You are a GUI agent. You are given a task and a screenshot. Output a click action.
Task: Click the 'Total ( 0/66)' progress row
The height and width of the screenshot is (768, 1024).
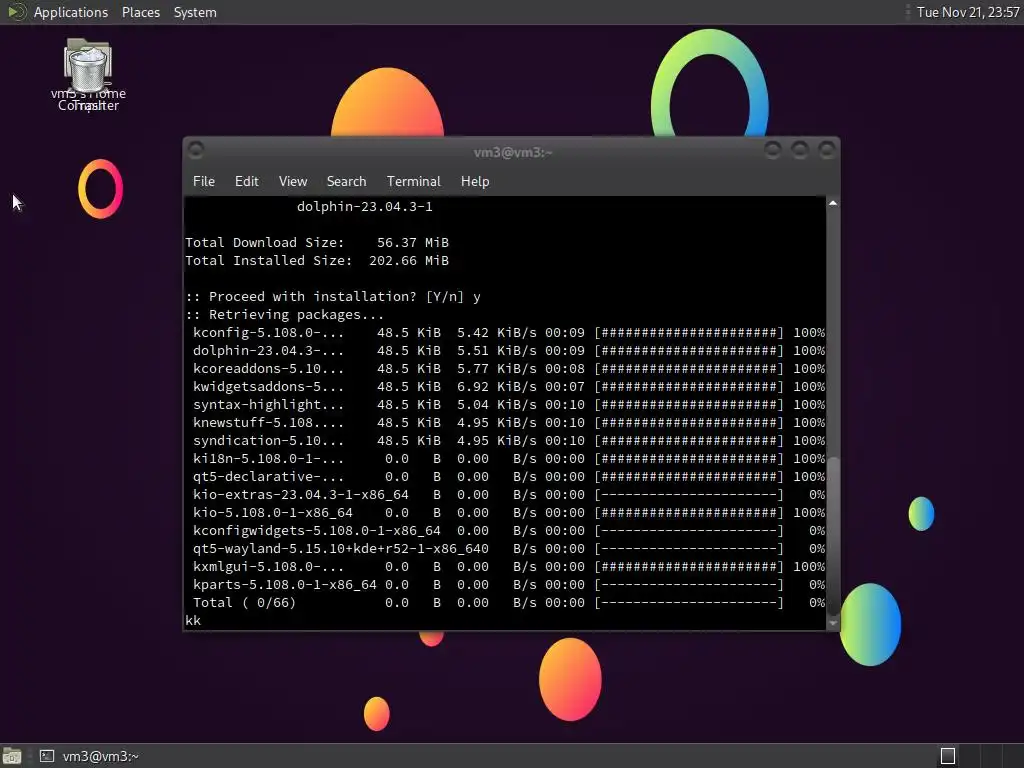tap(509, 603)
